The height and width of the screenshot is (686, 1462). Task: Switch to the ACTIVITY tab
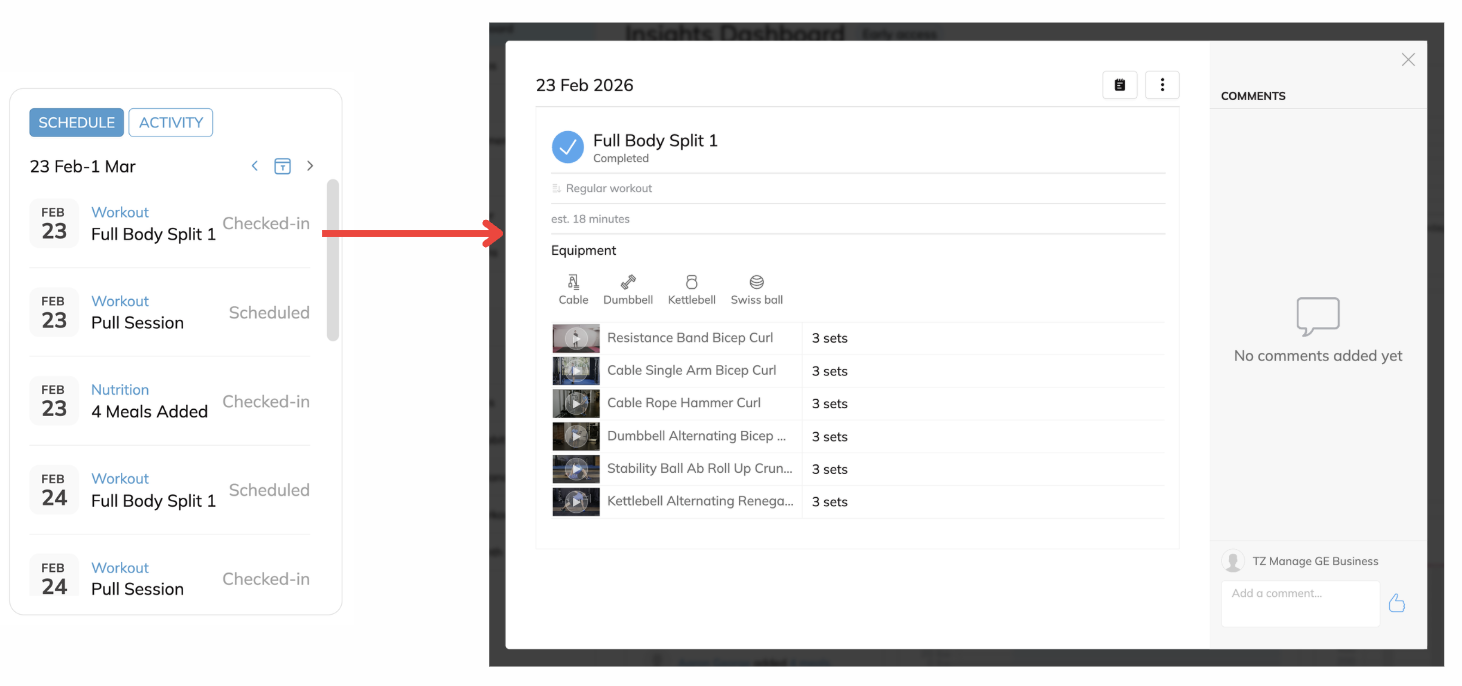(170, 122)
